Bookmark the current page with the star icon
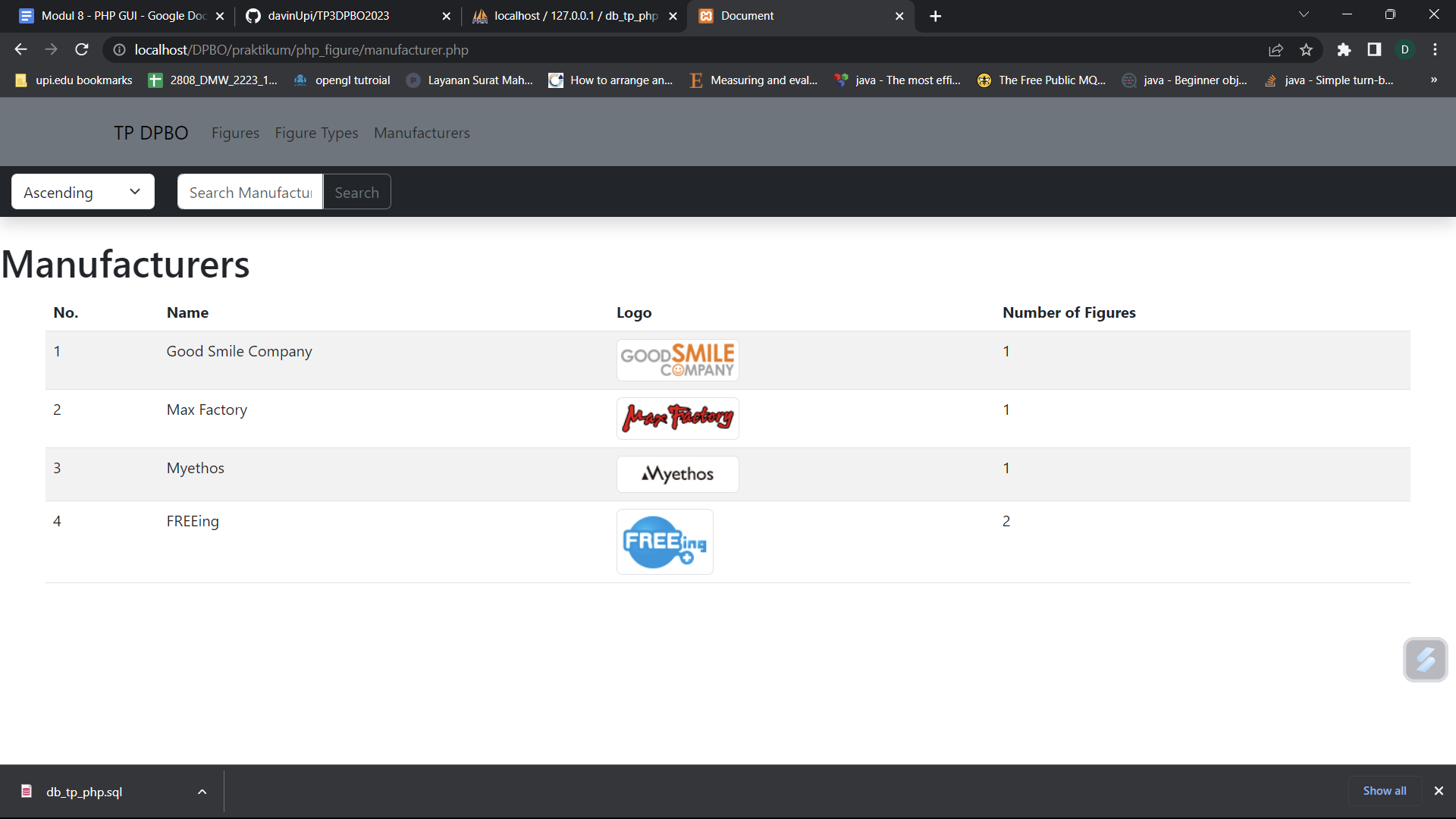 pos(1307,49)
